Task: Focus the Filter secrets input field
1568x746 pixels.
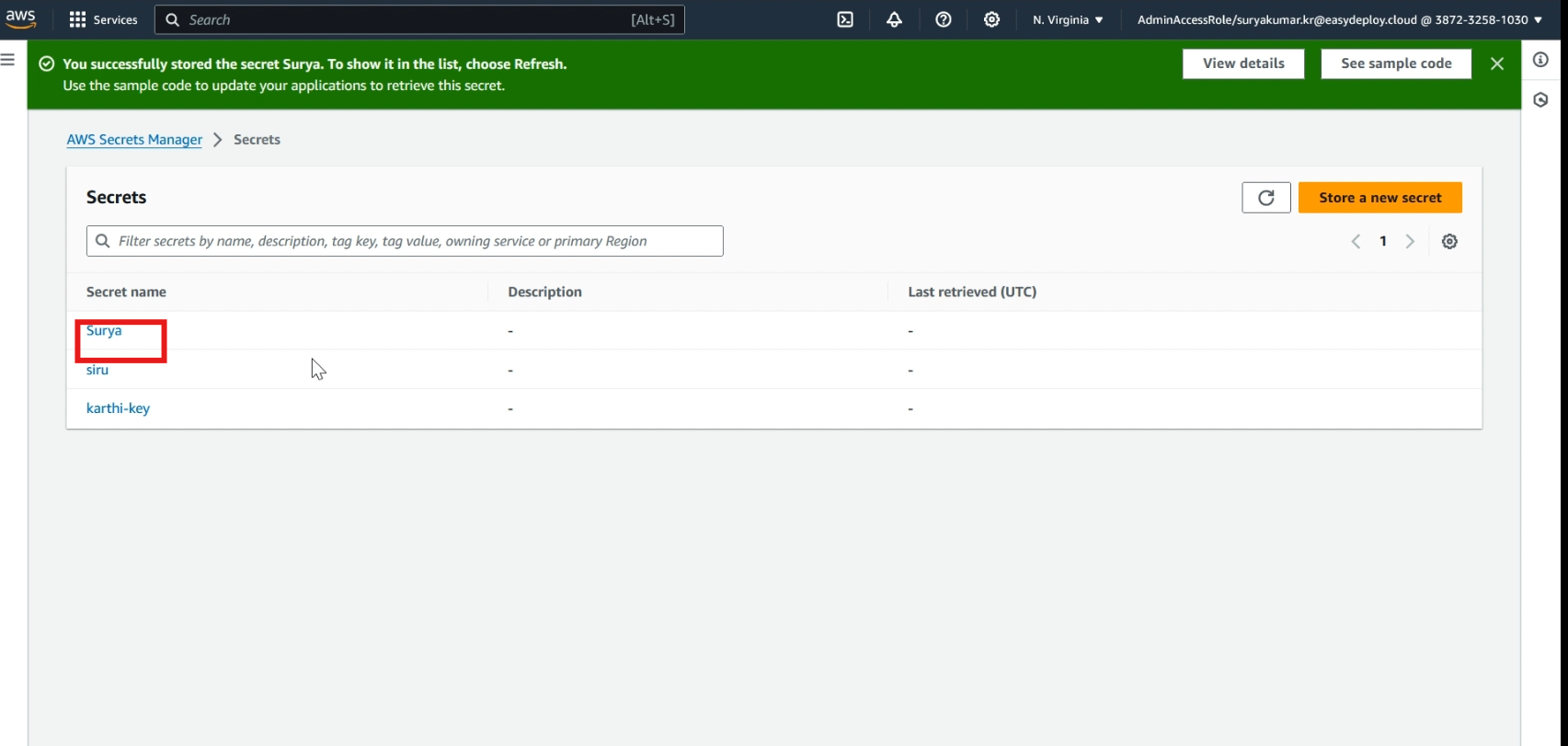Action: tap(405, 241)
